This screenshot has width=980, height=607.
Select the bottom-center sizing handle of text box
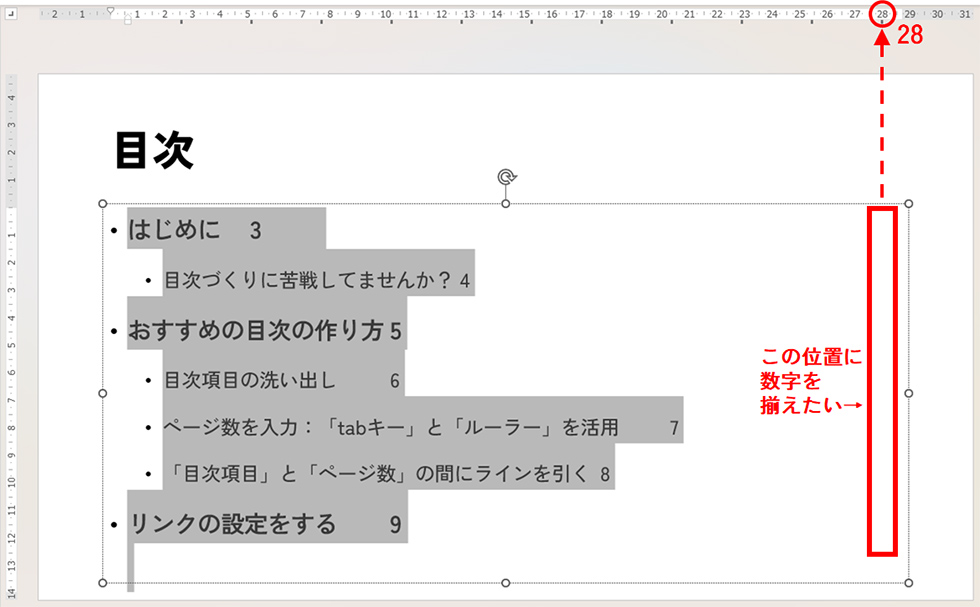[506, 583]
